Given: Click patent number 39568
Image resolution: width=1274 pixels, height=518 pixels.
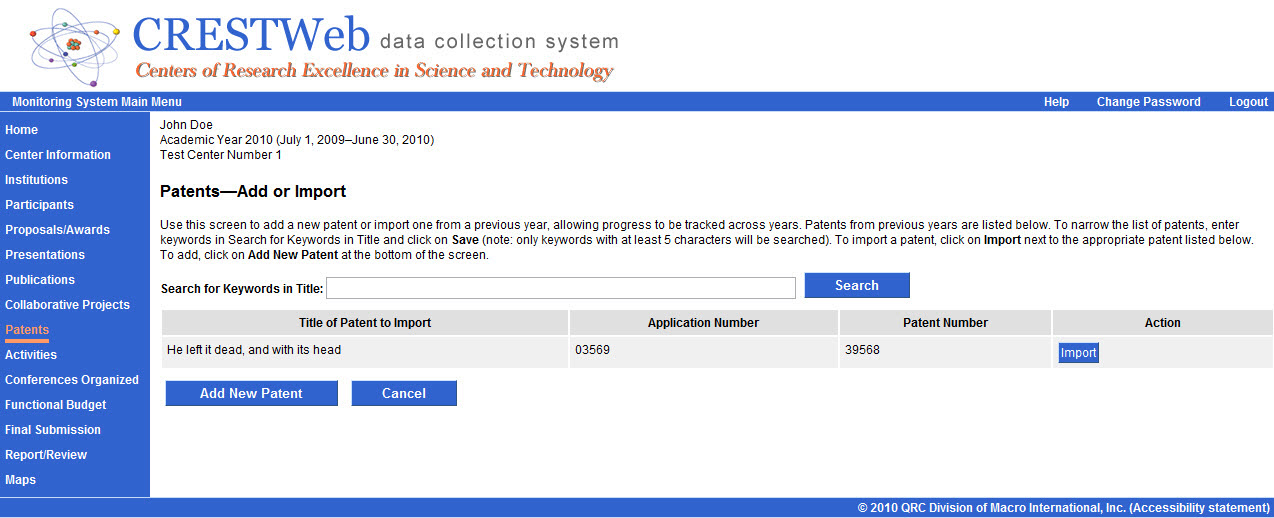Looking at the screenshot, I should [x=862, y=350].
